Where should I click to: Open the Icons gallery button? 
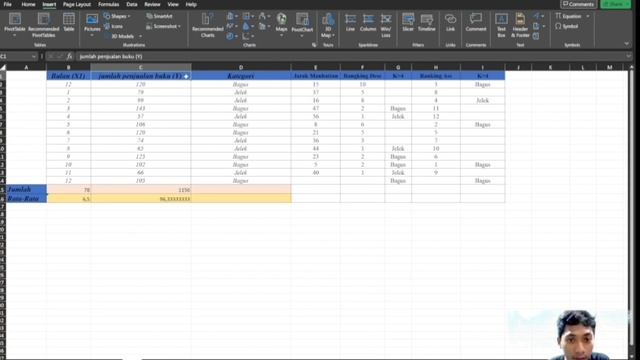pos(113,26)
